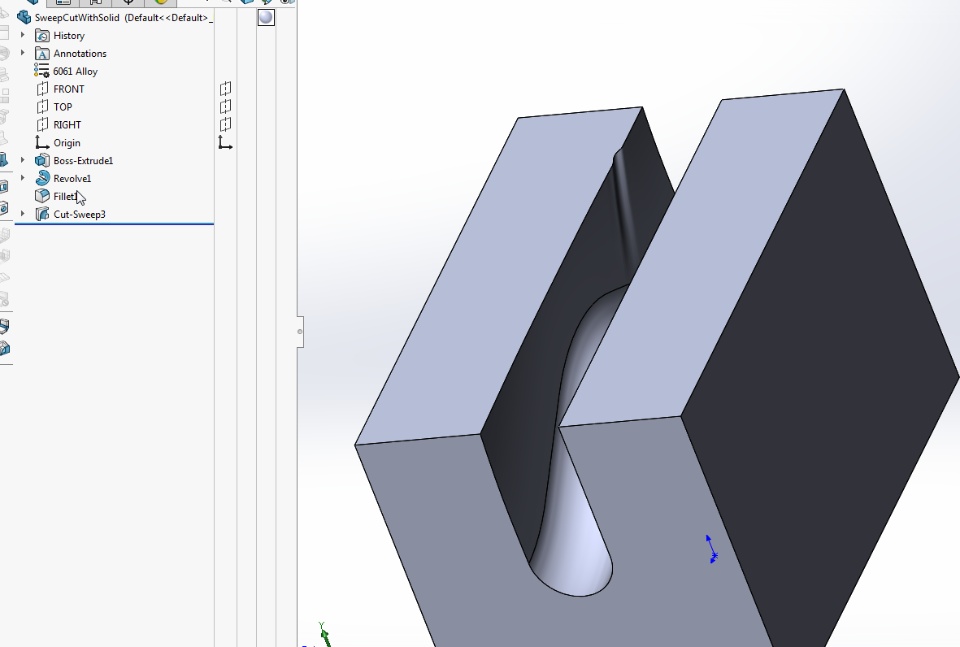Screen dimensions: 960x647
Task: Select the "Revolve1" label
Action: coord(72,178)
